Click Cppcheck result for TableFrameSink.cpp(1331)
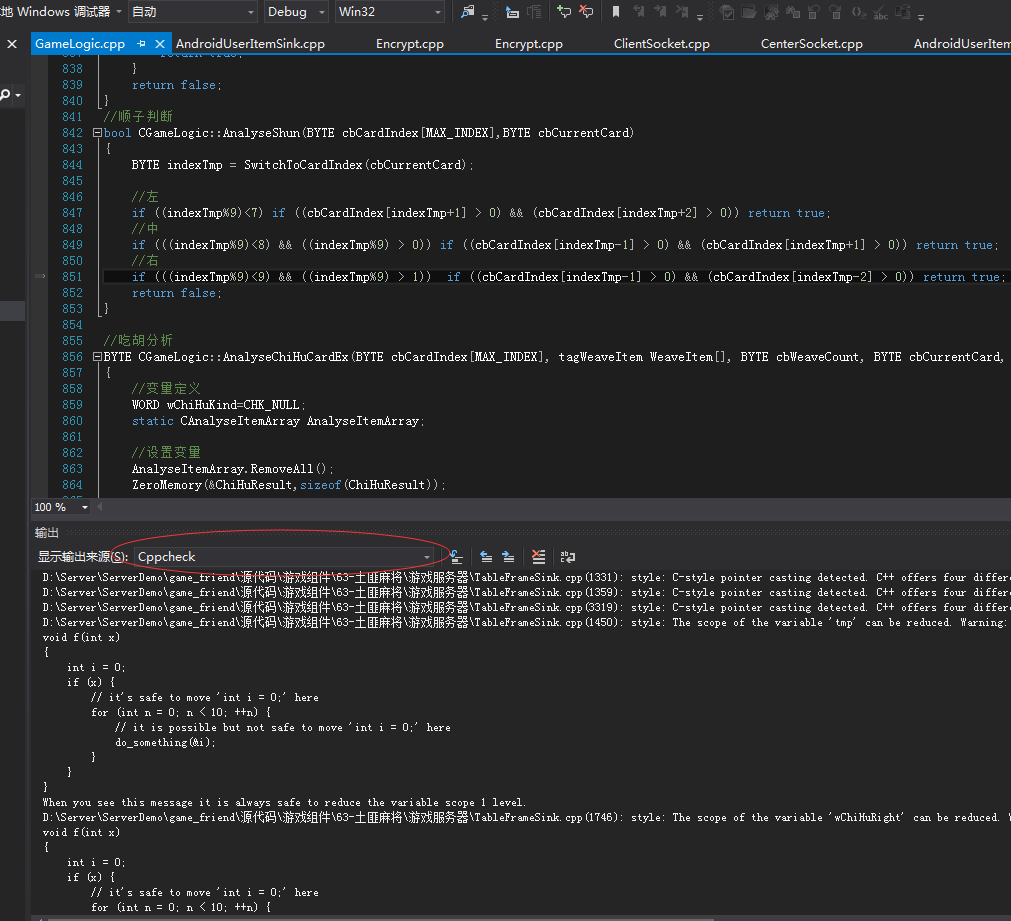This screenshot has height=921, width=1011. [x=526, y=577]
